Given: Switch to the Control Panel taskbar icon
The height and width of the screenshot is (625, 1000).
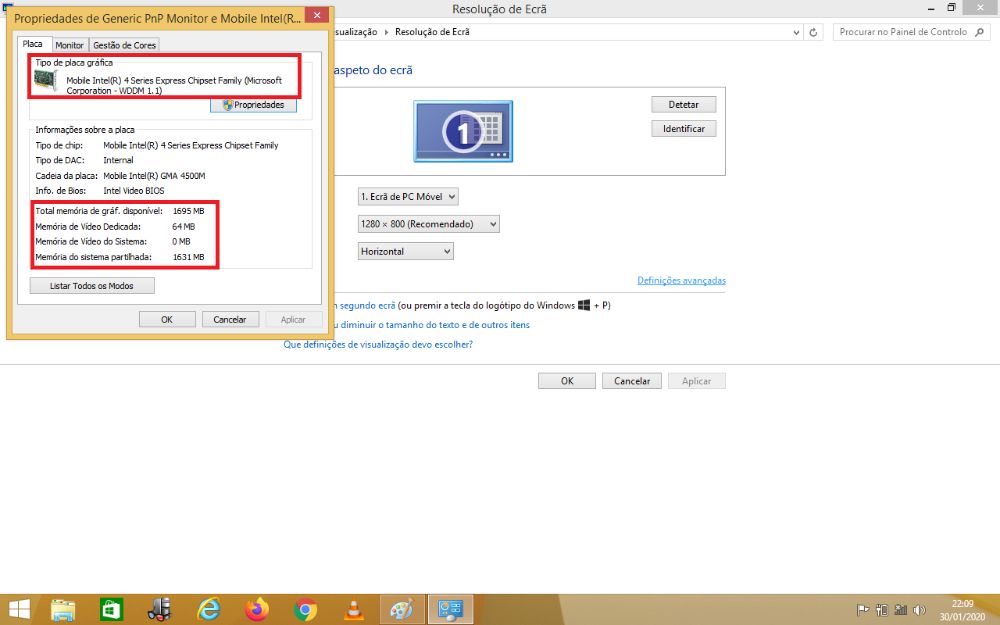Looking at the screenshot, I should [450, 610].
